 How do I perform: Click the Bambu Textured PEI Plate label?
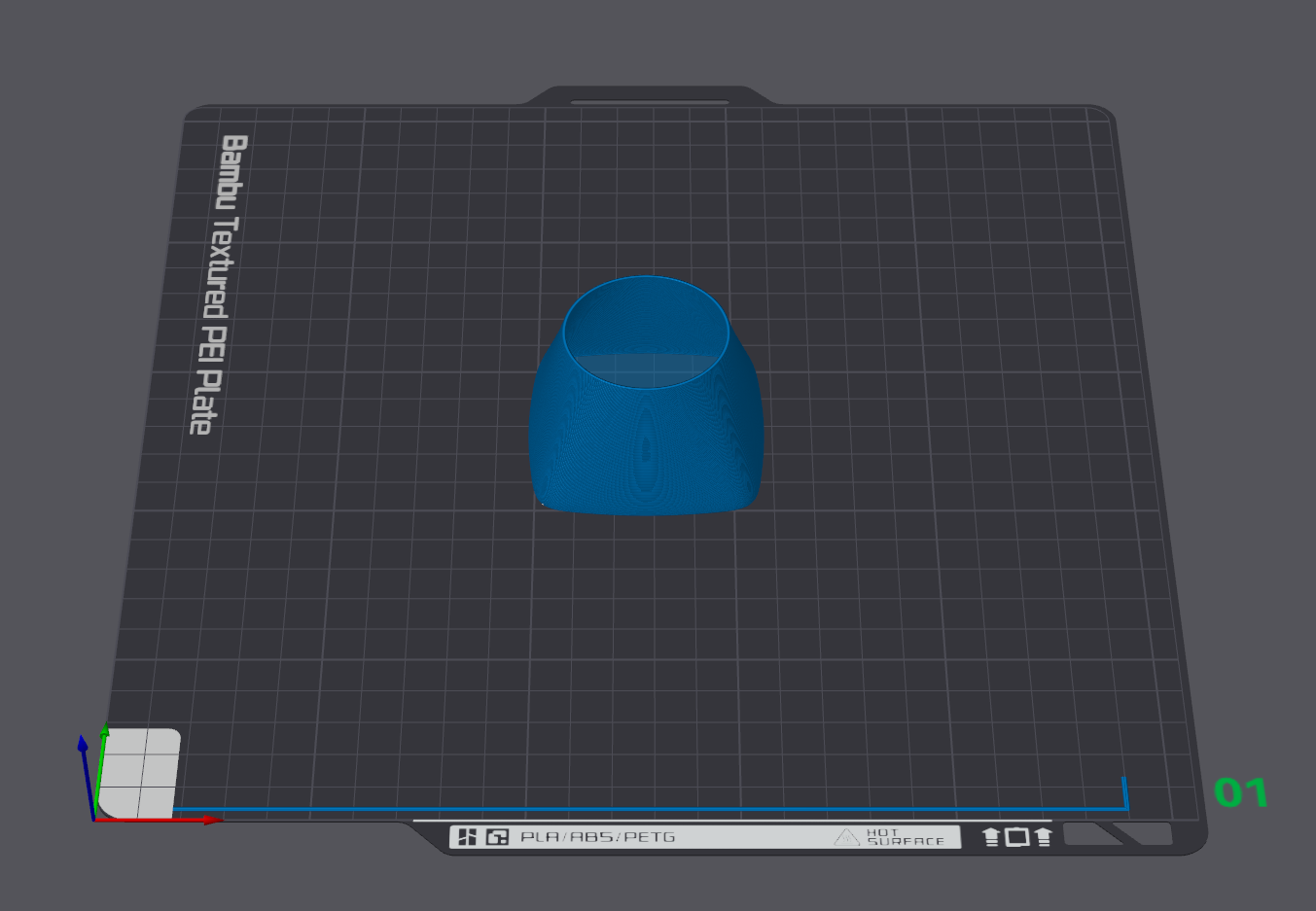pos(220,284)
